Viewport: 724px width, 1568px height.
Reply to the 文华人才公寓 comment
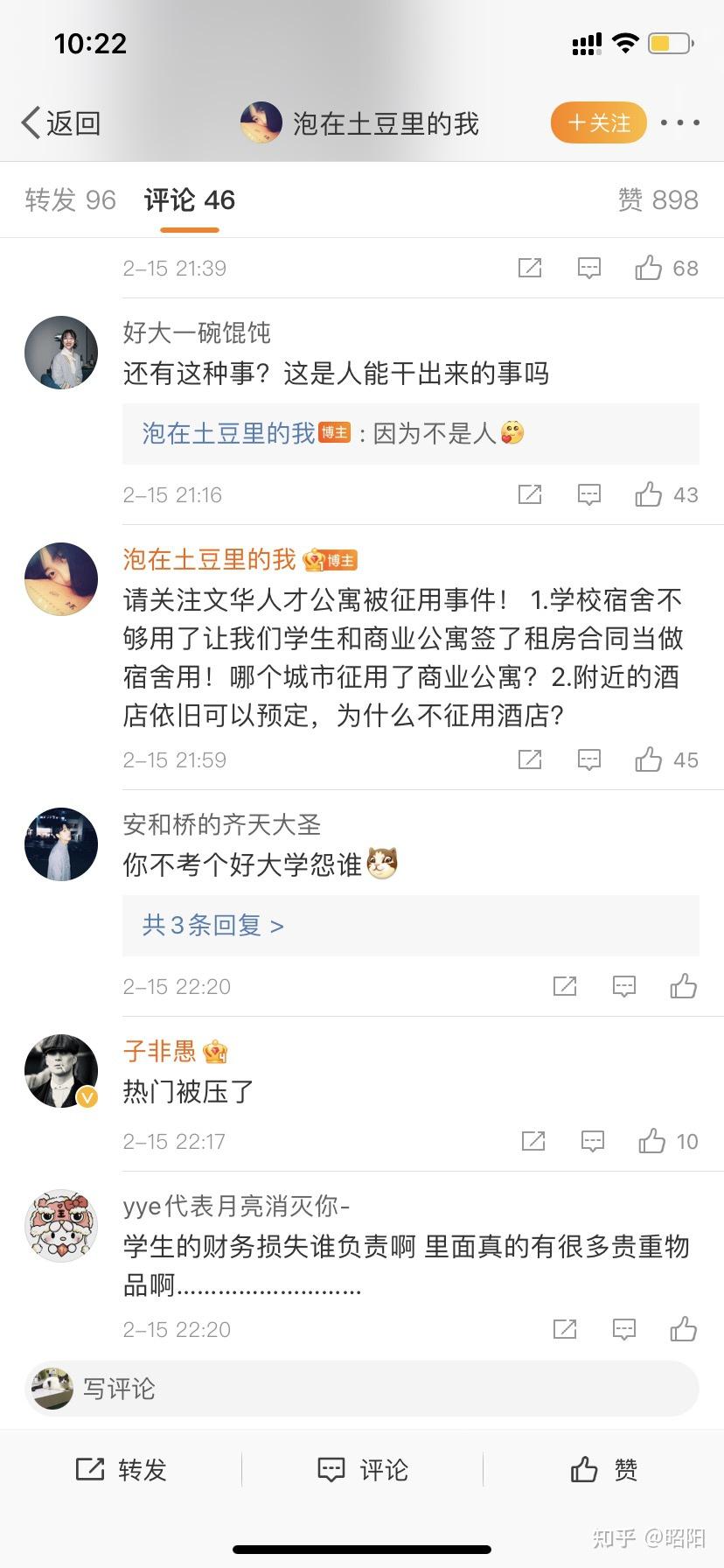589,759
